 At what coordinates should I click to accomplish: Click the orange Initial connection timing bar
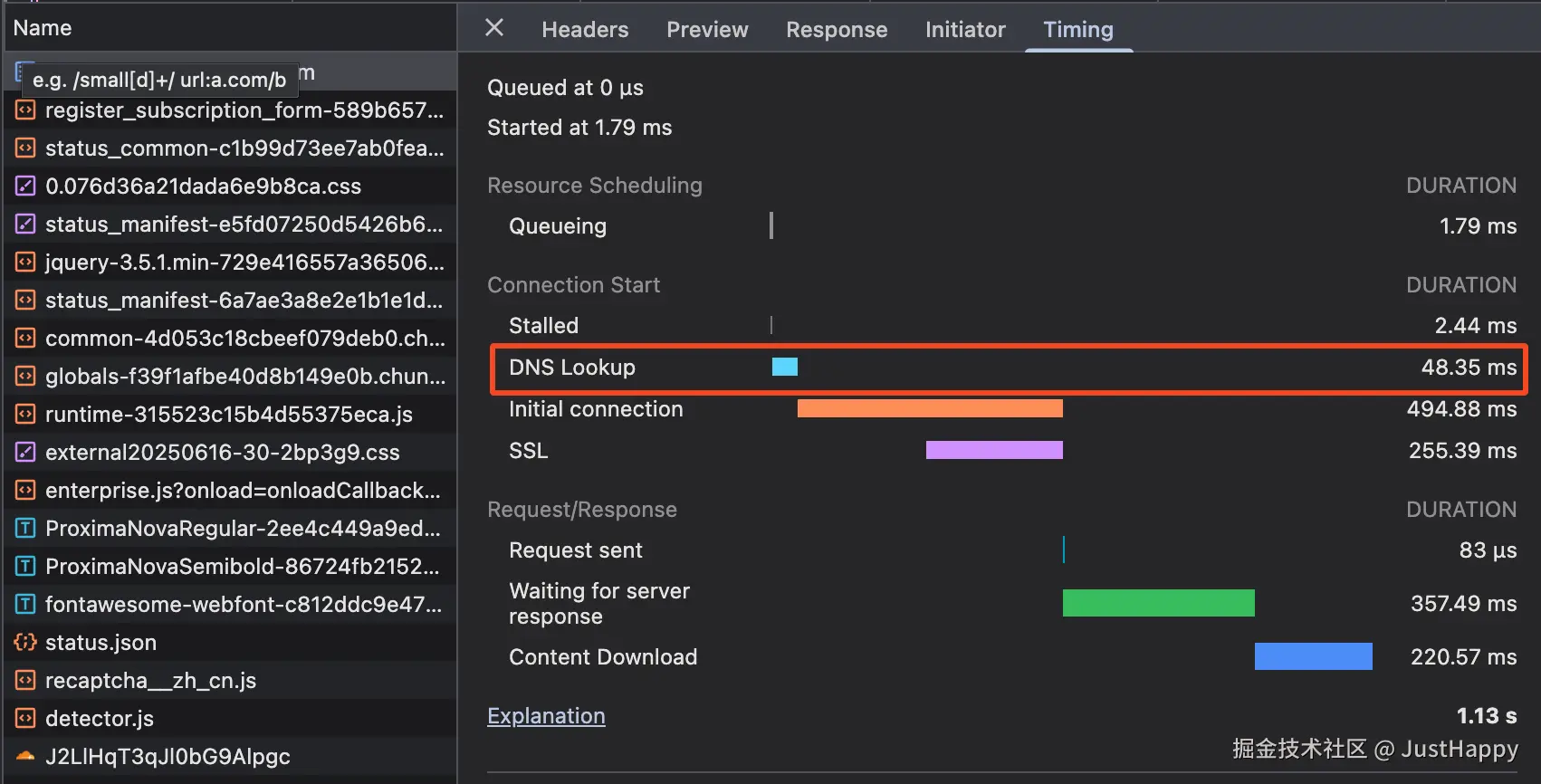click(930, 408)
